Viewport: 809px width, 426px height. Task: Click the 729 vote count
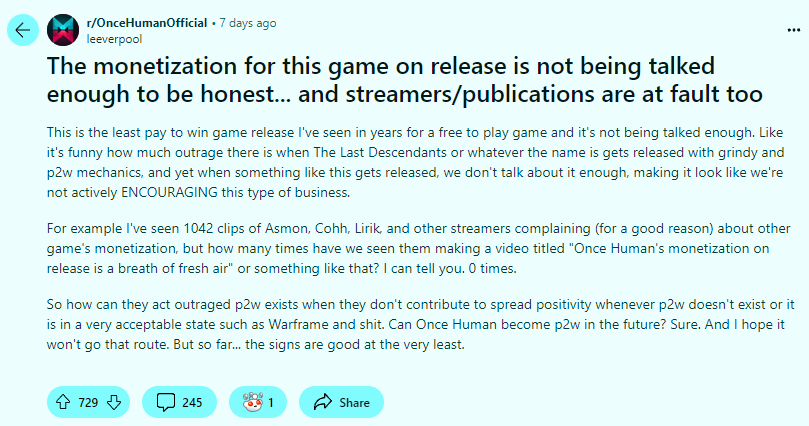coord(88,403)
